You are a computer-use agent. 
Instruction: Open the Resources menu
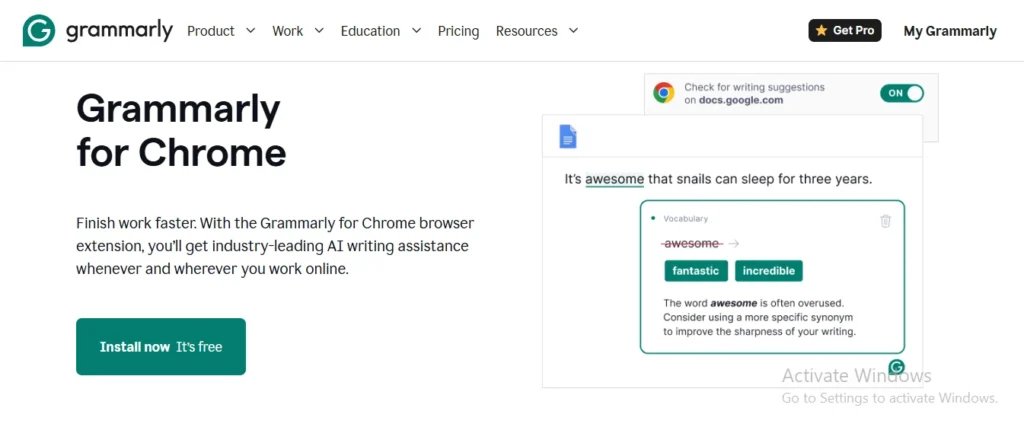[x=526, y=31]
